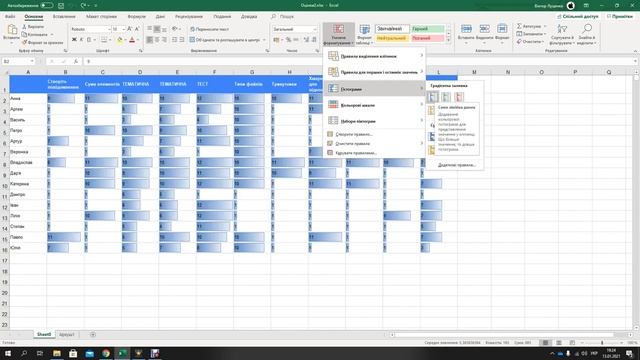This screenshot has height=360, width=640.
Task: Delete cells button in Cells group
Action: click(484, 33)
